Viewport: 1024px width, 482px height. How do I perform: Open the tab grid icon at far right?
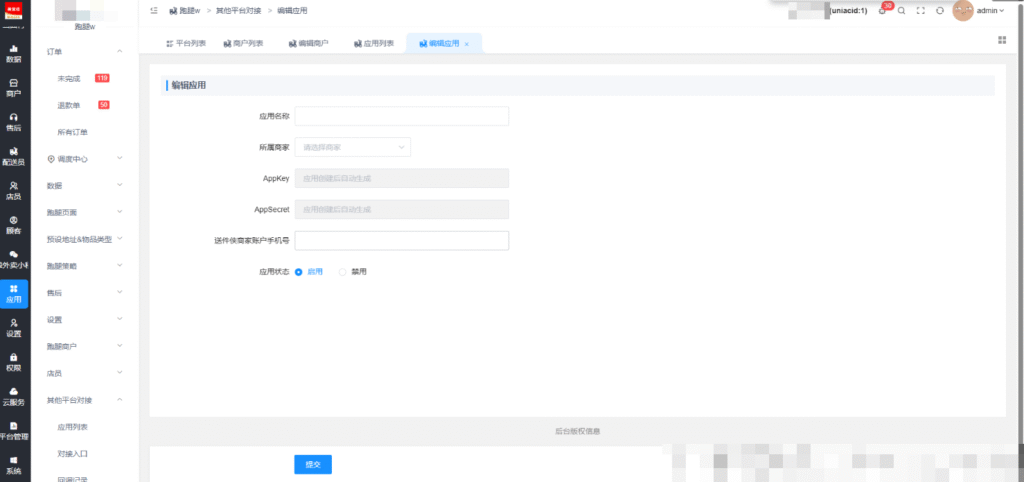(x=1001, y=40)
